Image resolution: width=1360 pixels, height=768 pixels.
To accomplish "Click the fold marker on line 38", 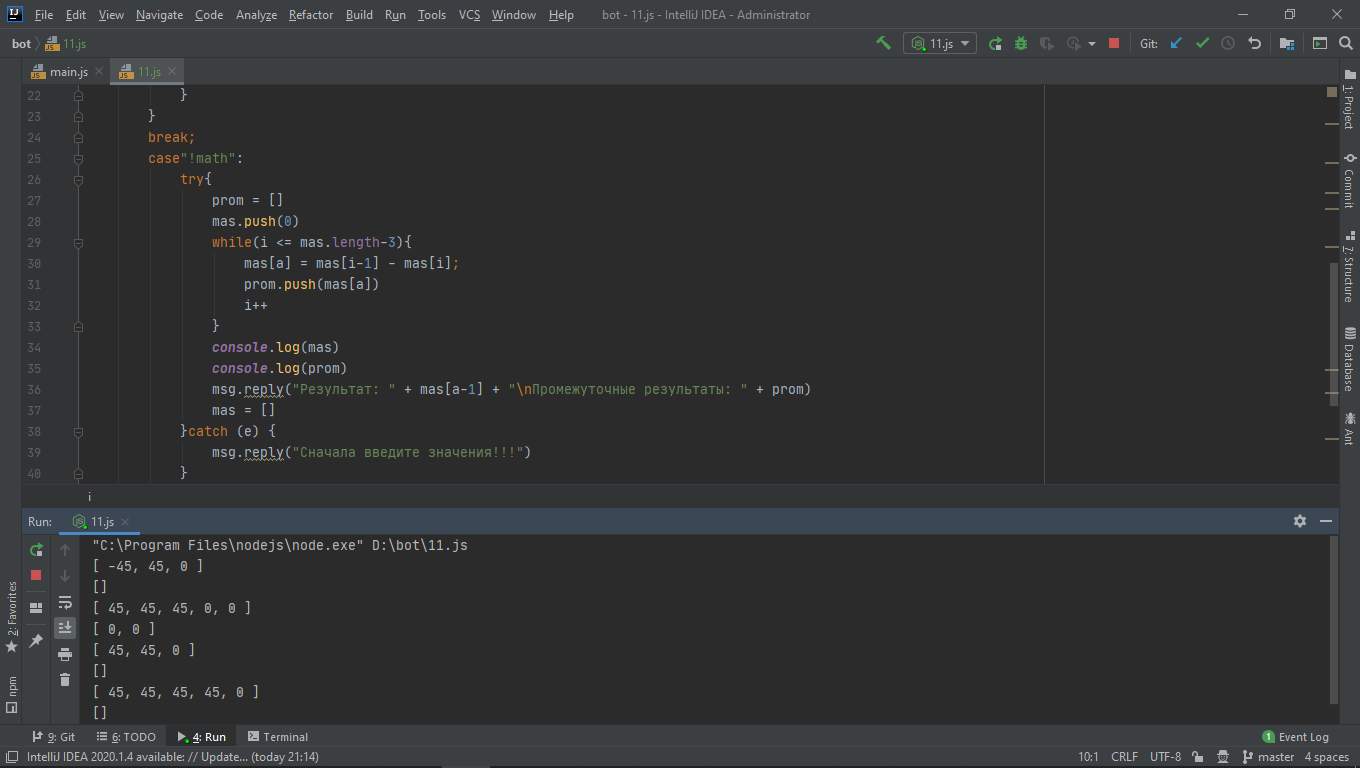I will (x=78, y=431).
